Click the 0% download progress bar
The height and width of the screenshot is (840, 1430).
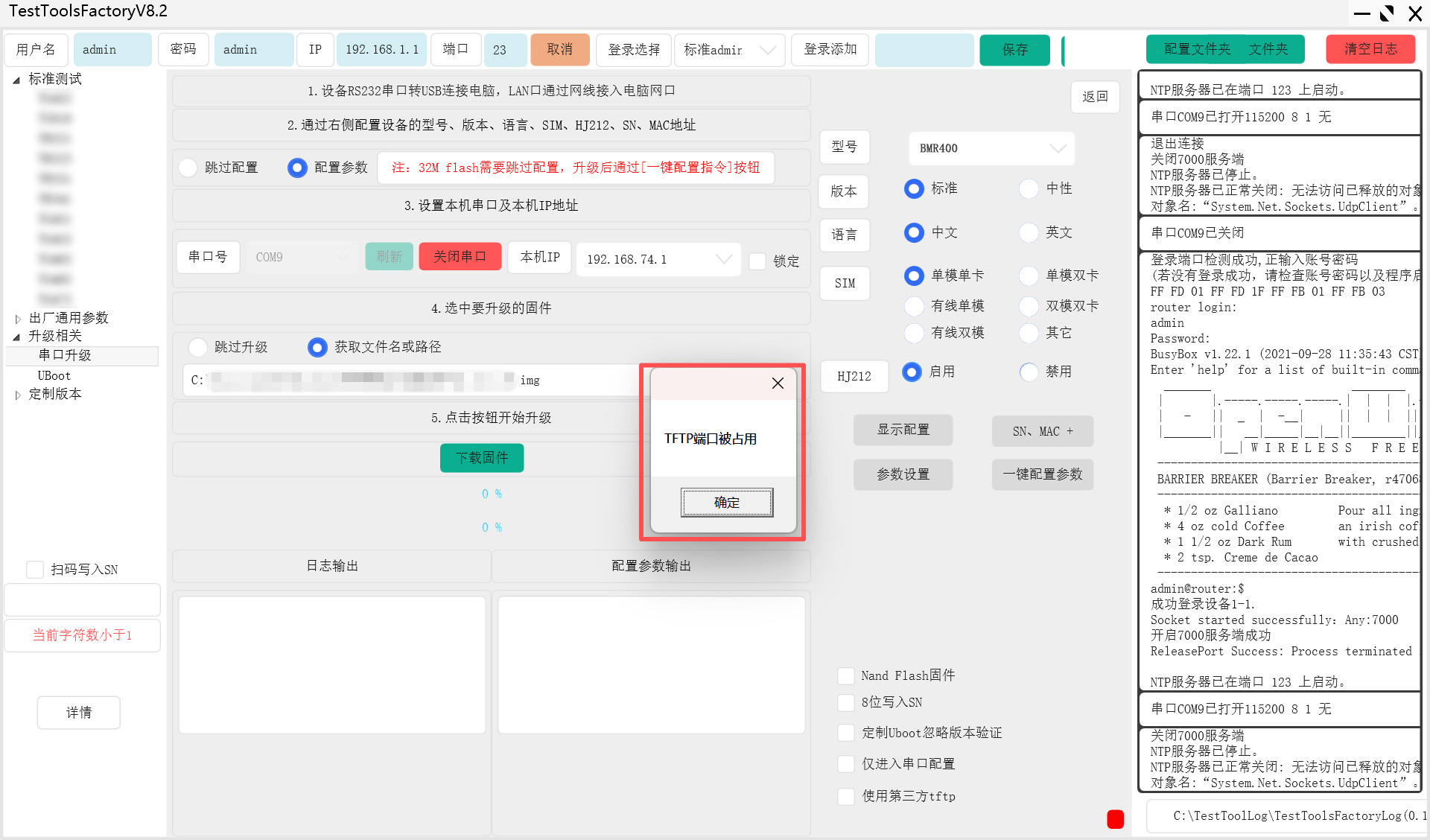click(491, 493)
